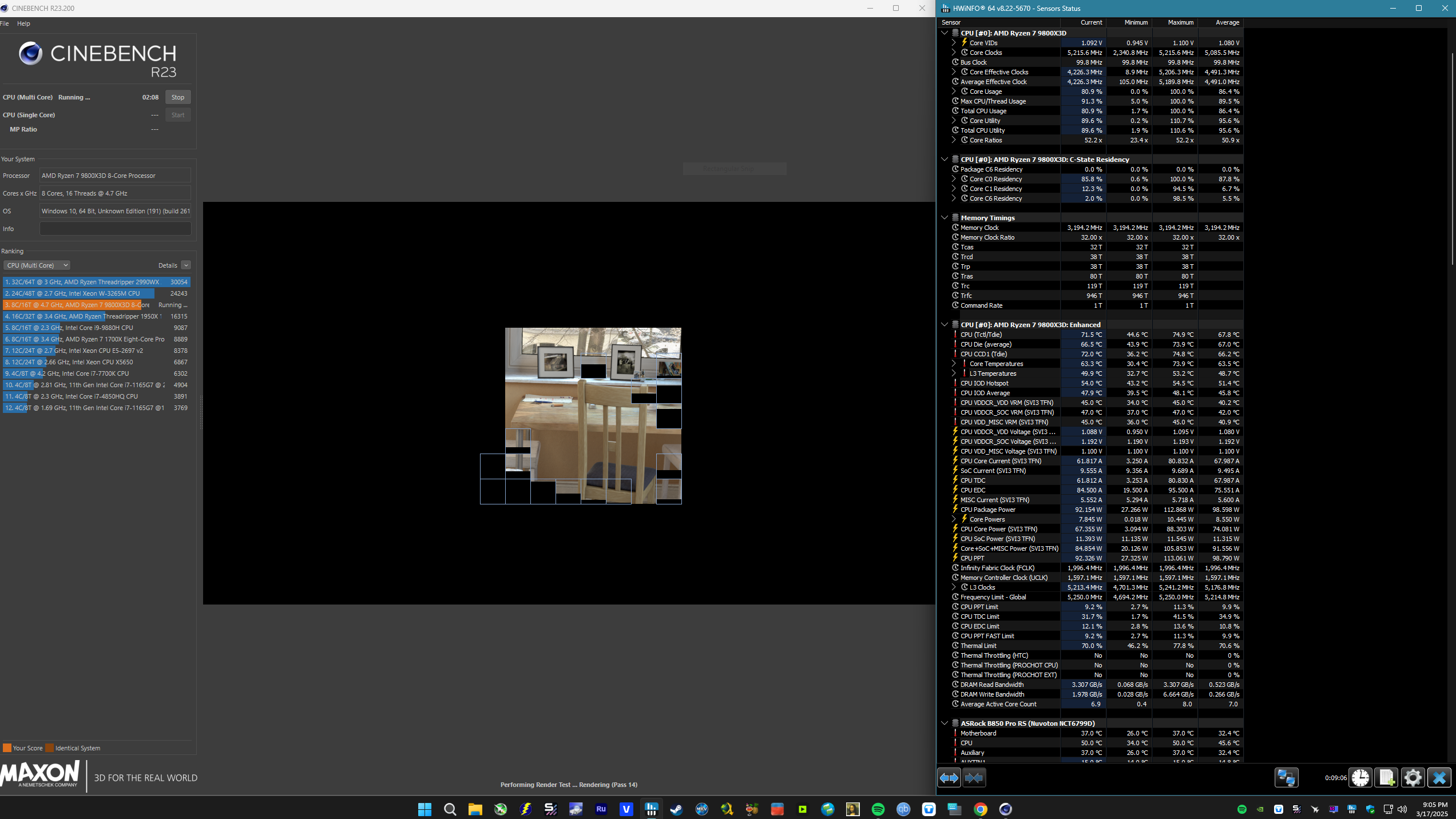1456x819 pixels.
Task: Click the Cinebench taskbar icon
Action: point(1005,809)
